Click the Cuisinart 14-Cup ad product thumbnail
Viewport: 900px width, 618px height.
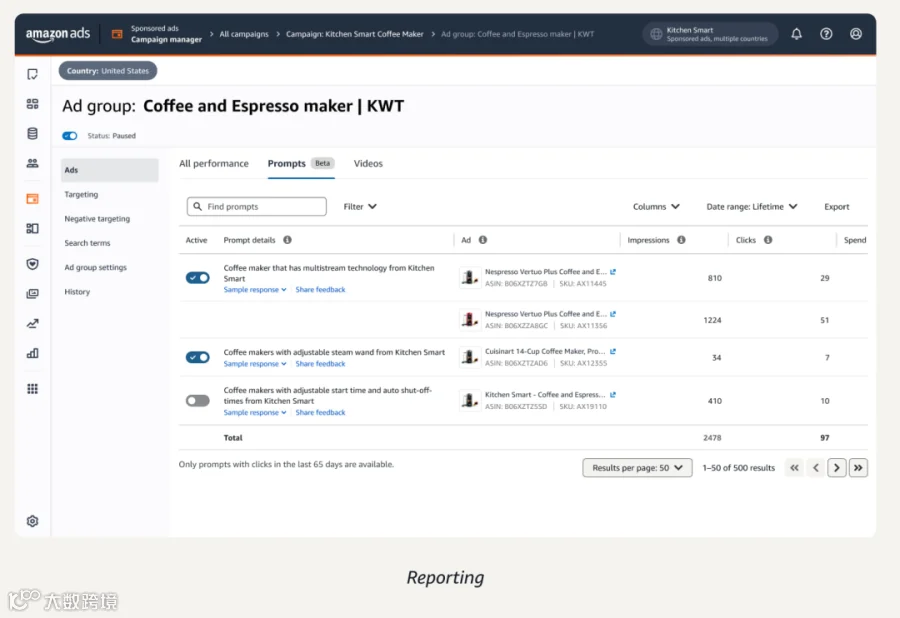pos(470,357)
